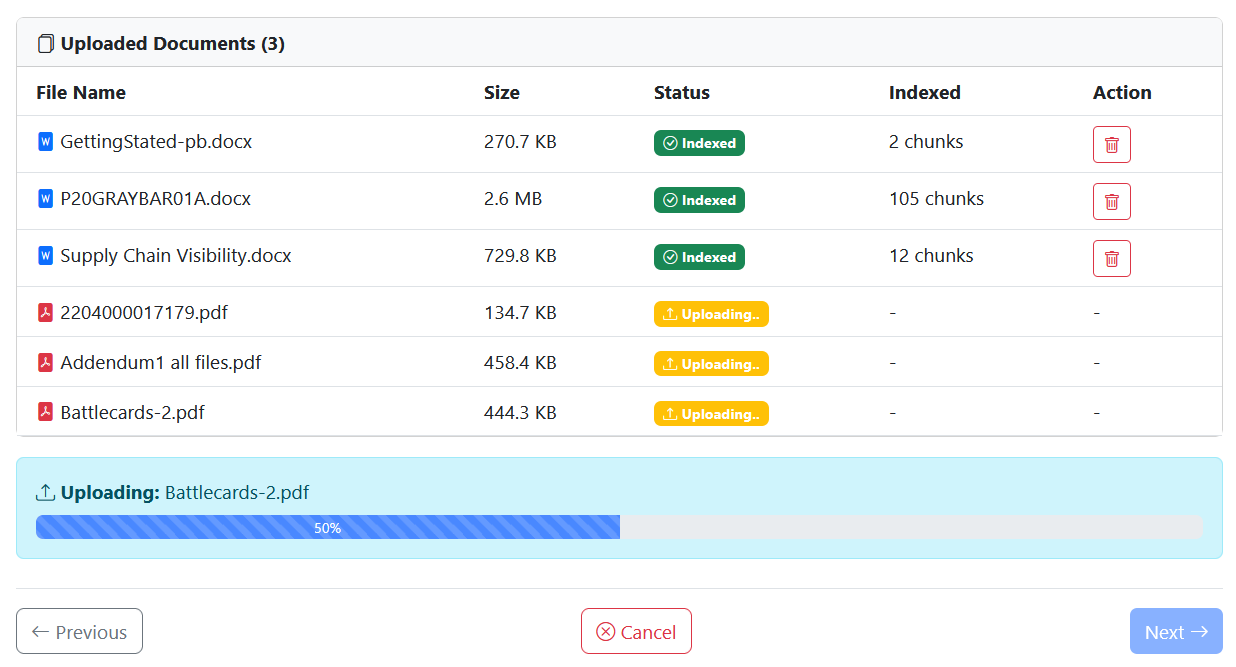Select the Next button

1176,631
